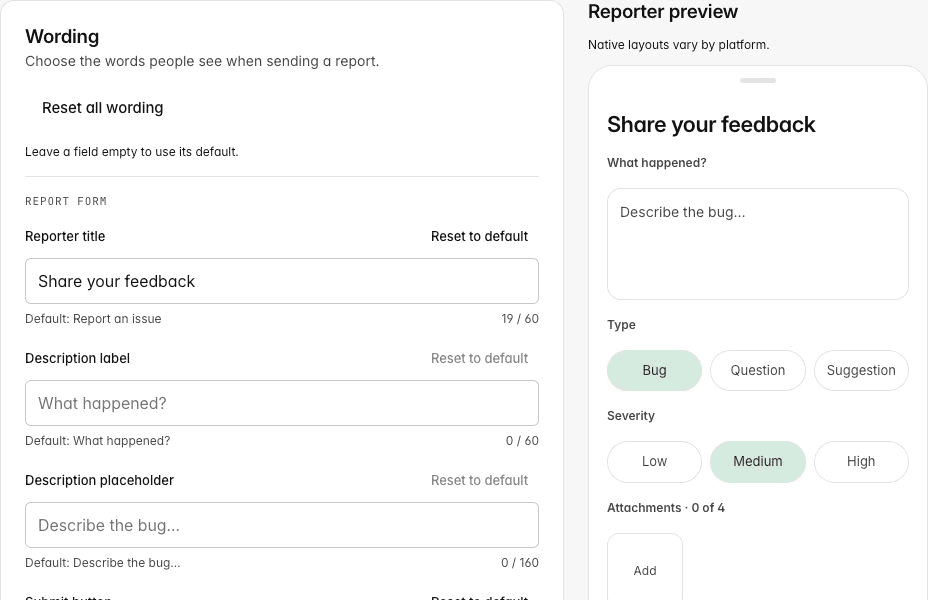Click the 'Share your feedback' preview heading
The height and width of the screenshot is (600, 928).
(x=711, y=125)
